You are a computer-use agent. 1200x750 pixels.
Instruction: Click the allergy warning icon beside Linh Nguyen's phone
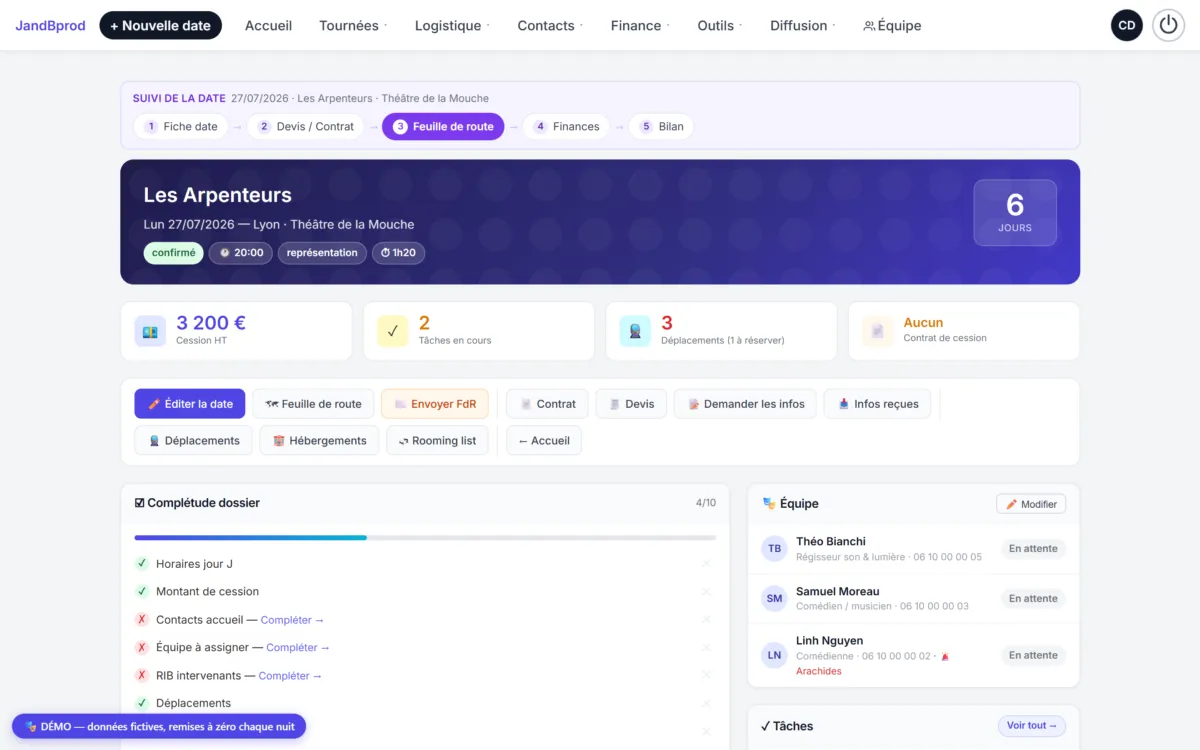tap(945, 657)
